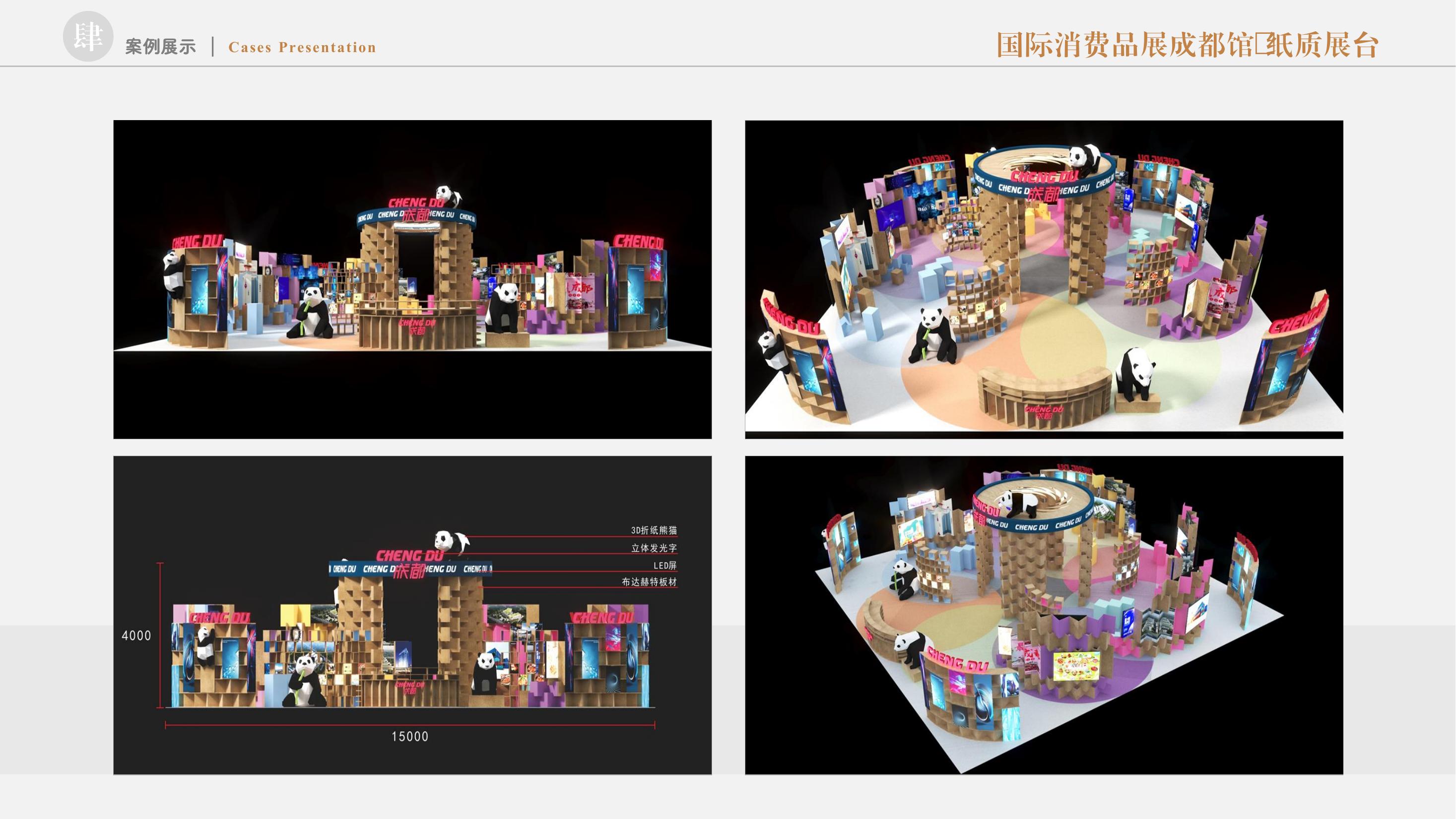
Task: Click the 国际消费品展成都馆纸质展台 title
Action: [x=1188, y=45]
